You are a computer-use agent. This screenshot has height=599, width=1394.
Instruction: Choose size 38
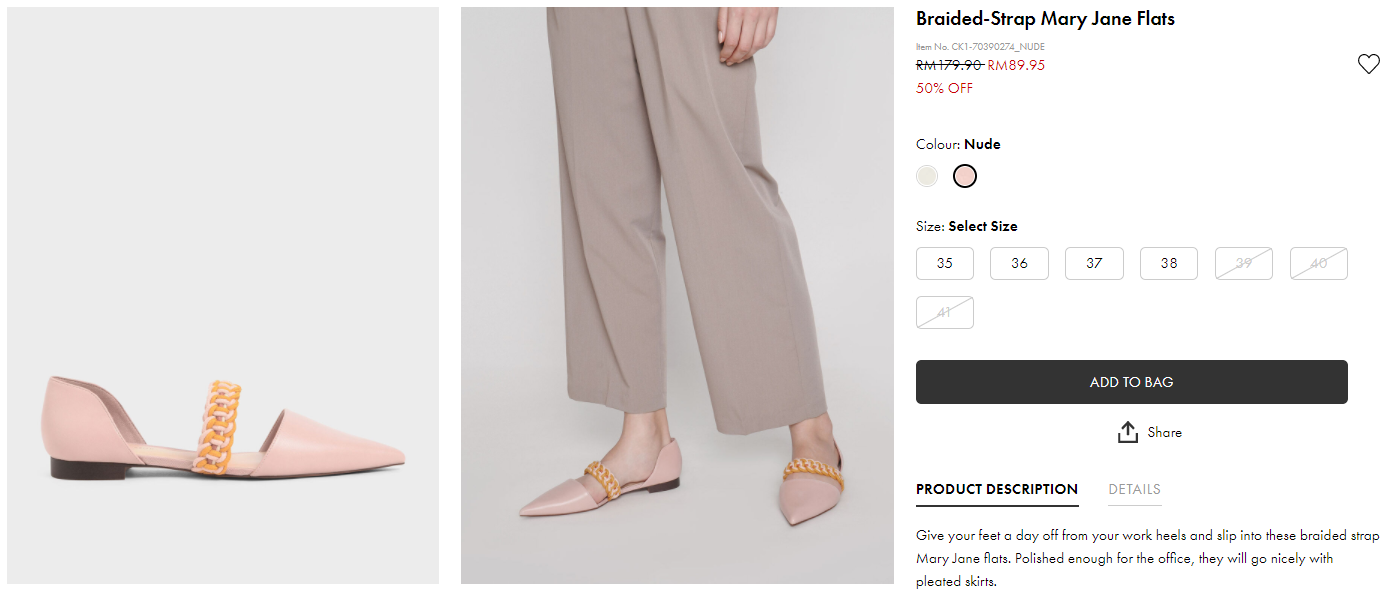(1169, 263)
